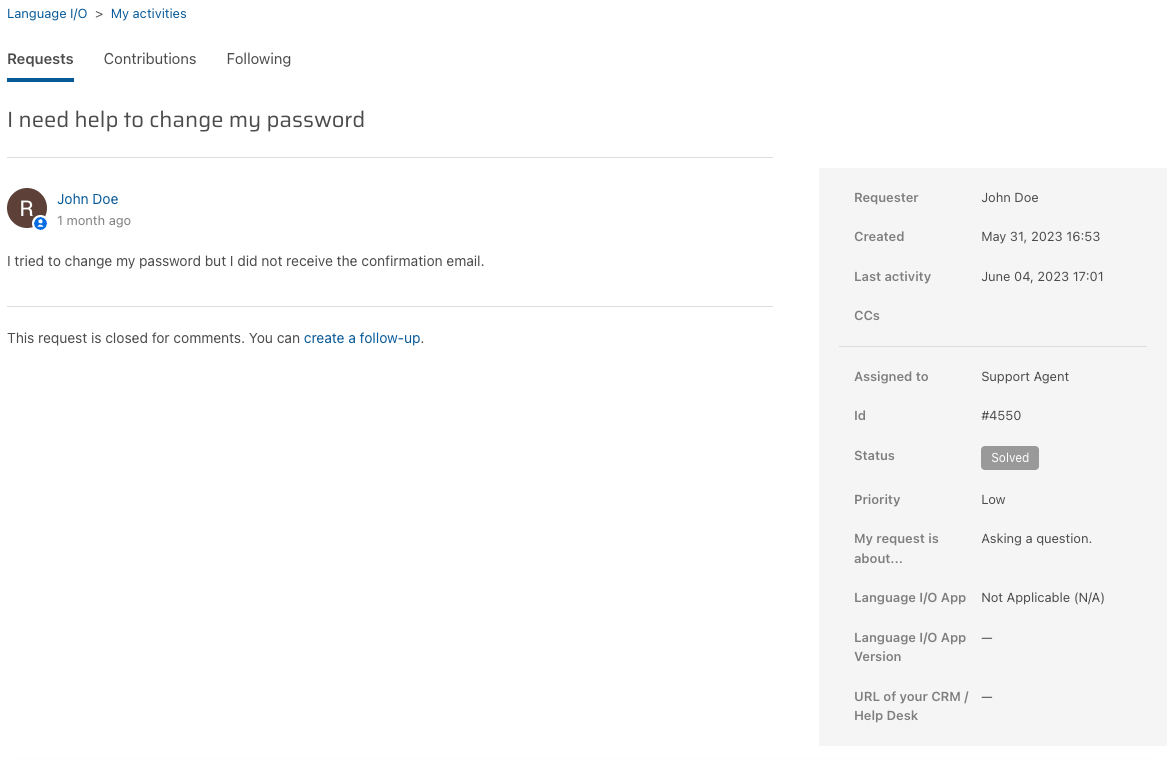Viewport: 1175px width, 760px height.
Task: Switch to the Following tab
Action: pyautogui.click(x=259, y=59)
